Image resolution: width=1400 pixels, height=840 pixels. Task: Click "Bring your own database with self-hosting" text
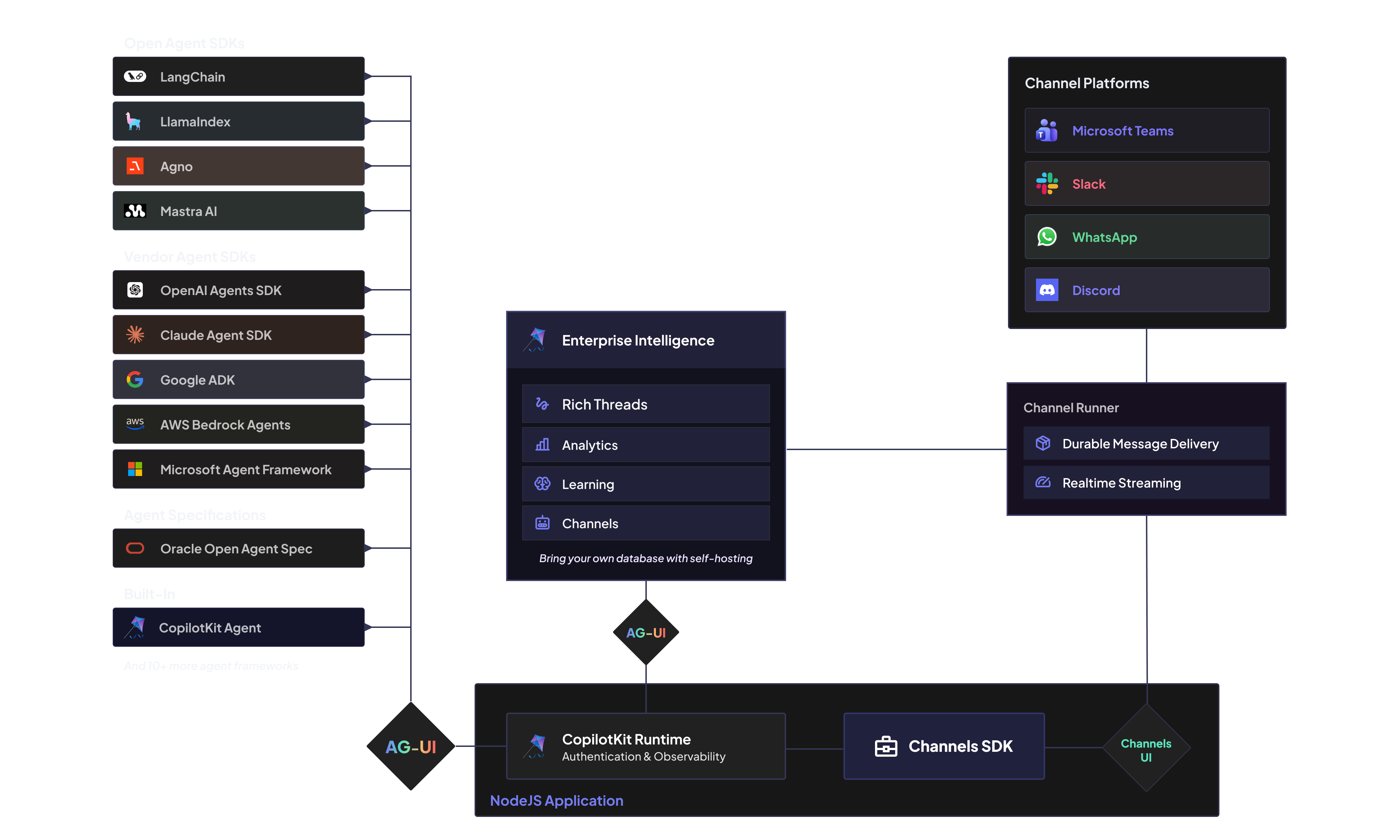pos(646,558)
